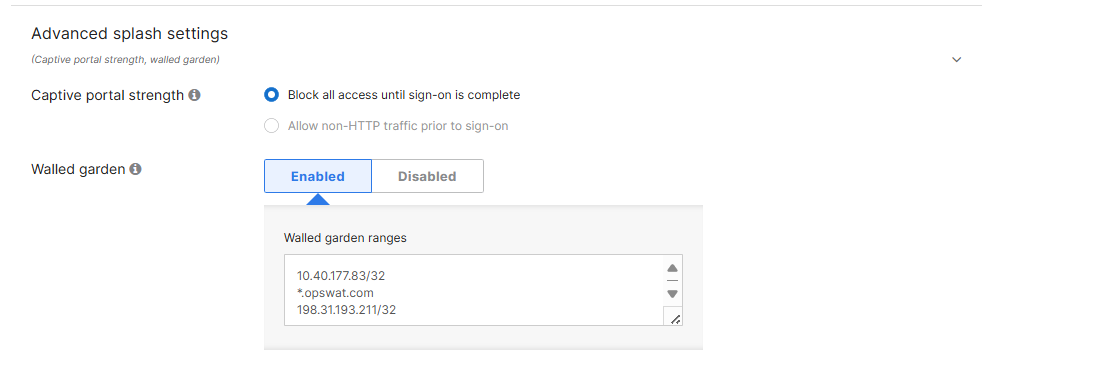Image resolution: width=1111 pixels, height=385 pixels.
Task: Click the down arrow in the ranges box
Action: (x=672, y=294)
